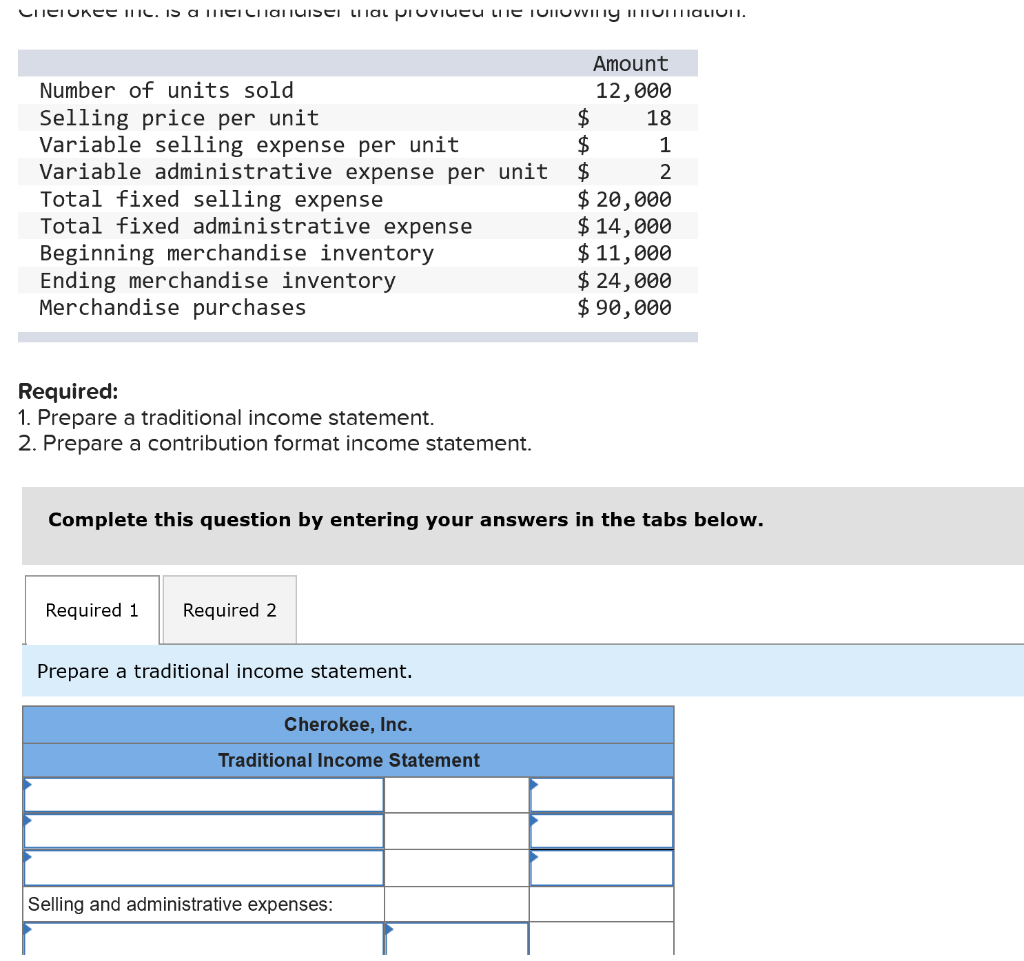Select the Cherokee, Inc. header cell
This screenshot has height=961, width=1024.
(348, 724)
